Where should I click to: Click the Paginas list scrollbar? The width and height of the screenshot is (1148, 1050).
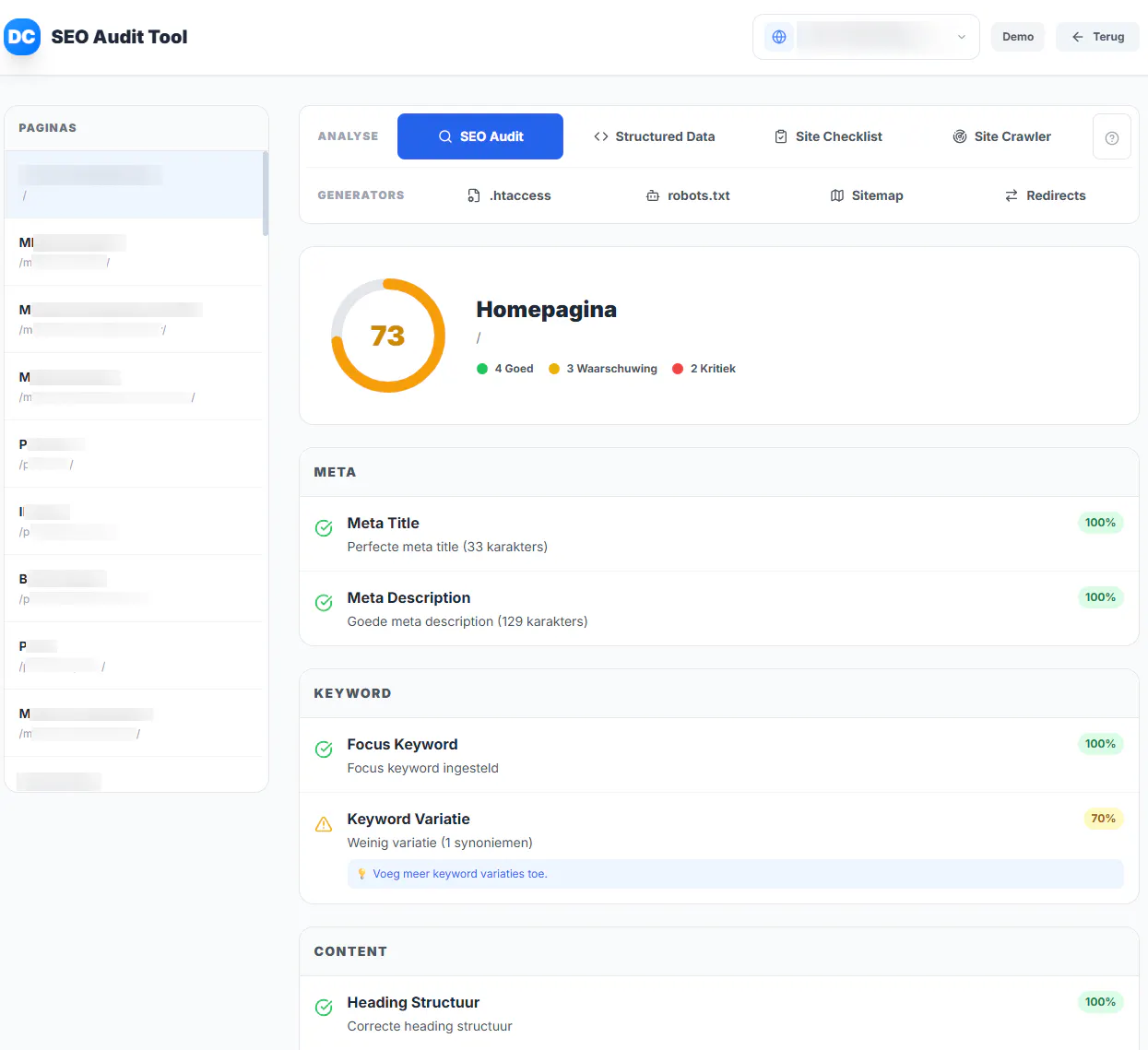(266, 194)
